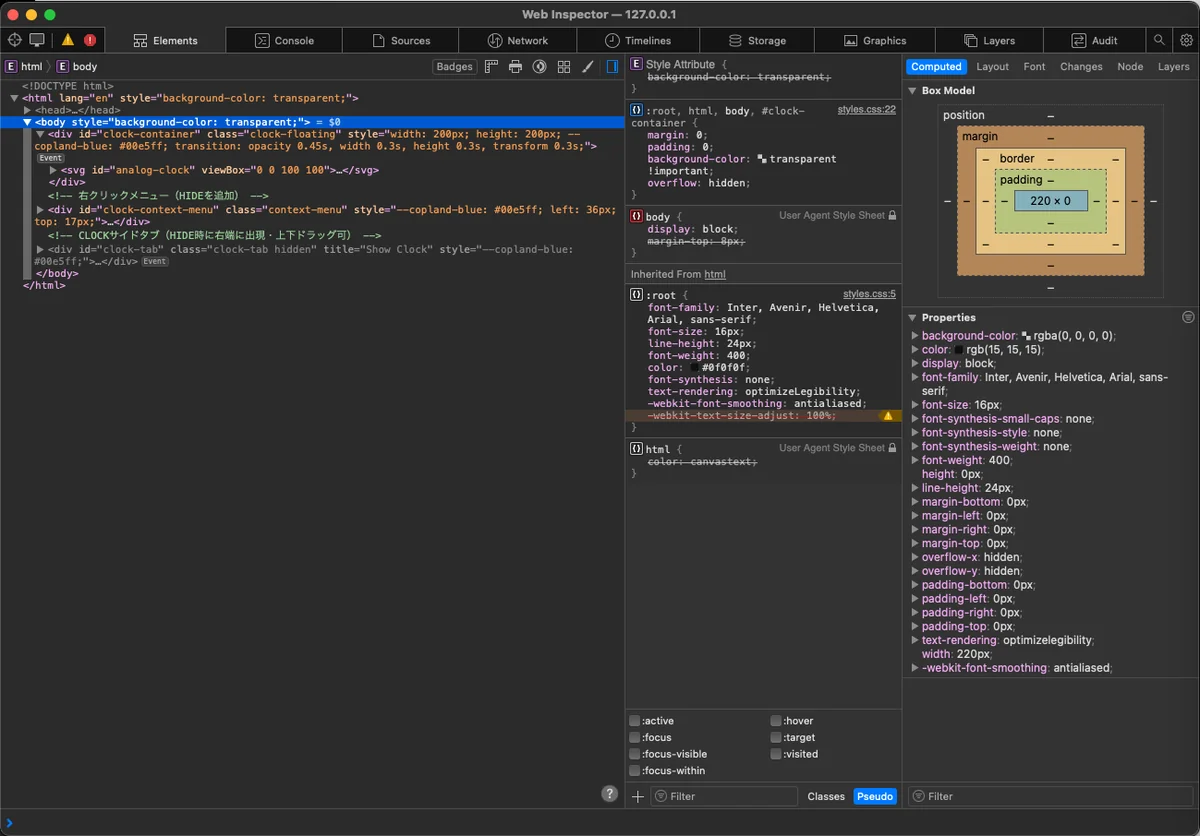Click the #0f0f0f color swatch
The width and height of the screenshot is (1200, 836).
(695, 368)
